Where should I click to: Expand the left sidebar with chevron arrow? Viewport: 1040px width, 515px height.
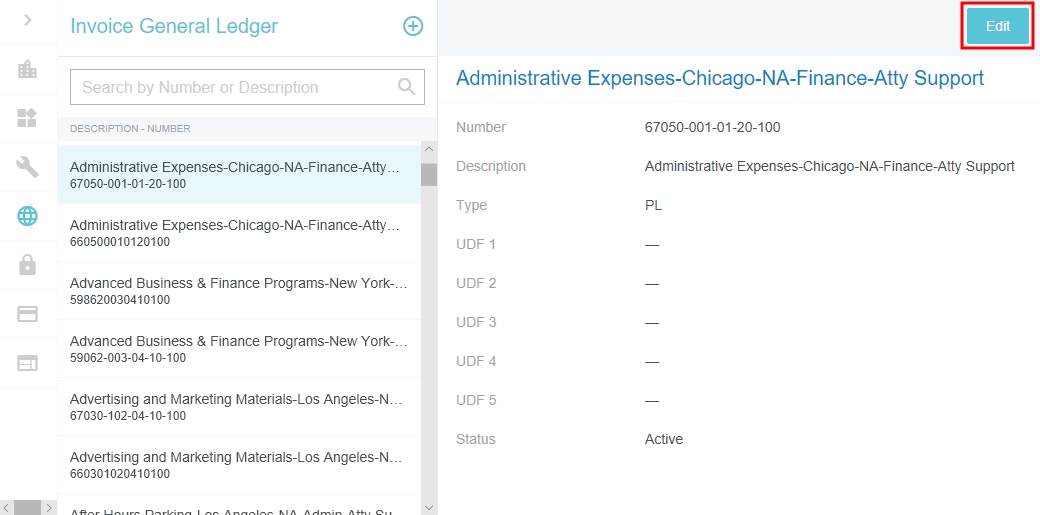click(x=28, y=20)
